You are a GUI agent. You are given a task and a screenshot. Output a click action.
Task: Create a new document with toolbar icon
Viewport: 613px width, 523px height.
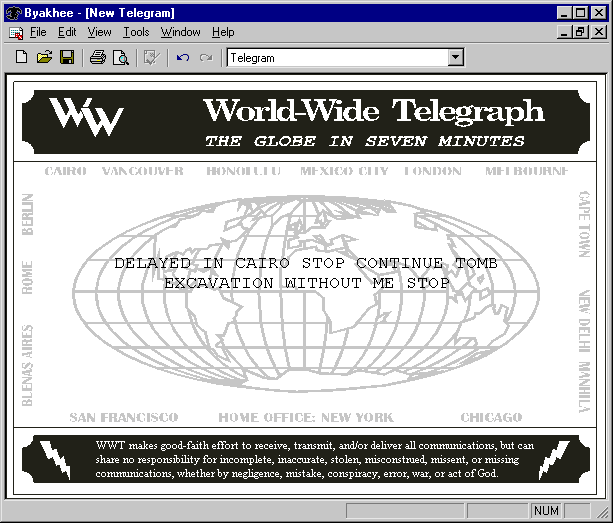point(22,57)
